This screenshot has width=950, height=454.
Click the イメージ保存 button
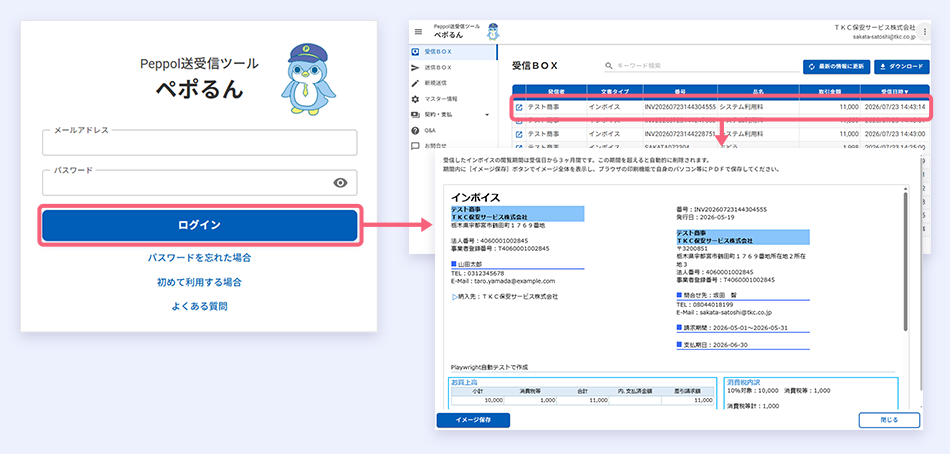[x=473, y=420]
